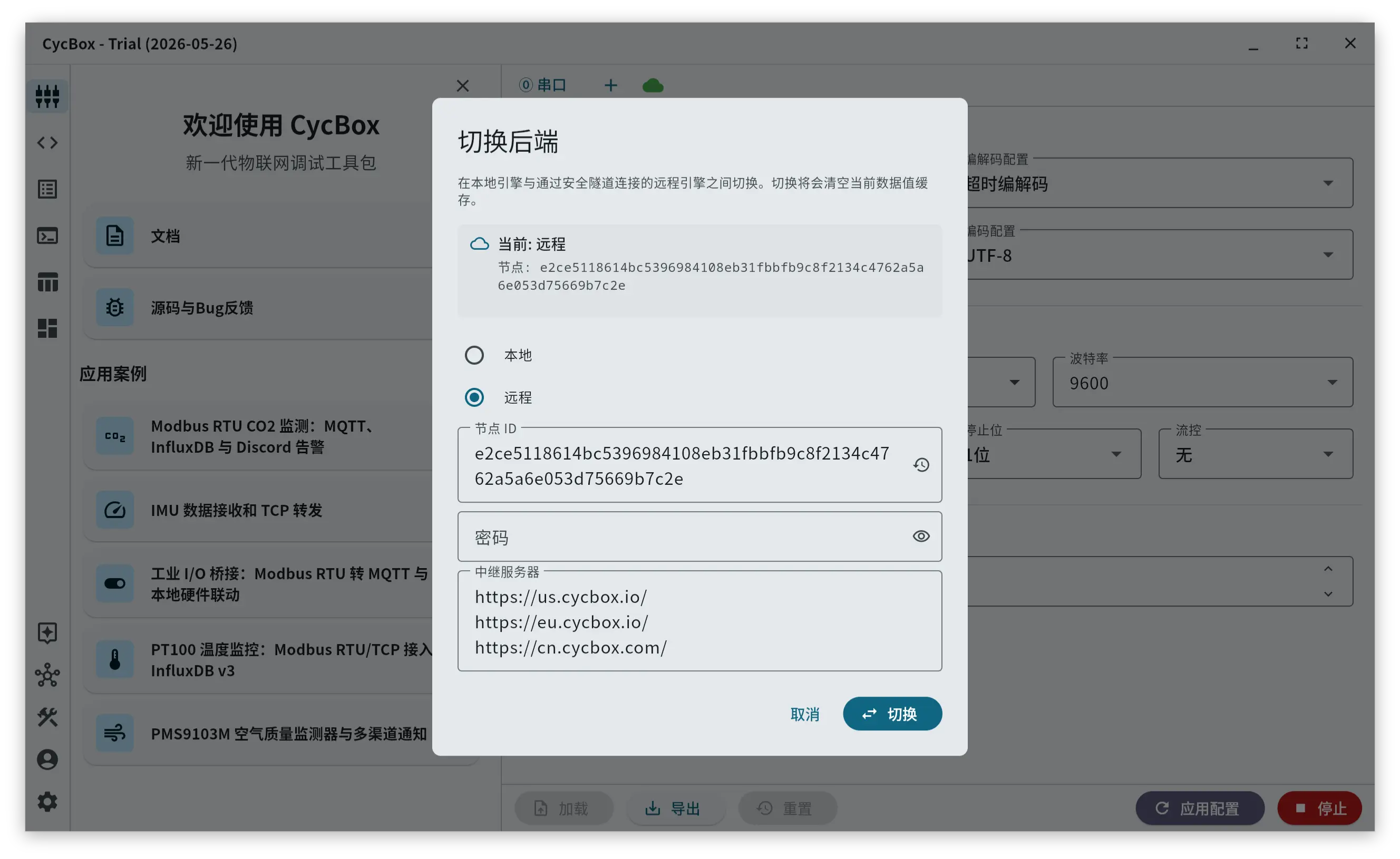Viewport: 1400px width, 859px height.
Task: Click the red 停止 button
Action: [x=1319, y=808]
